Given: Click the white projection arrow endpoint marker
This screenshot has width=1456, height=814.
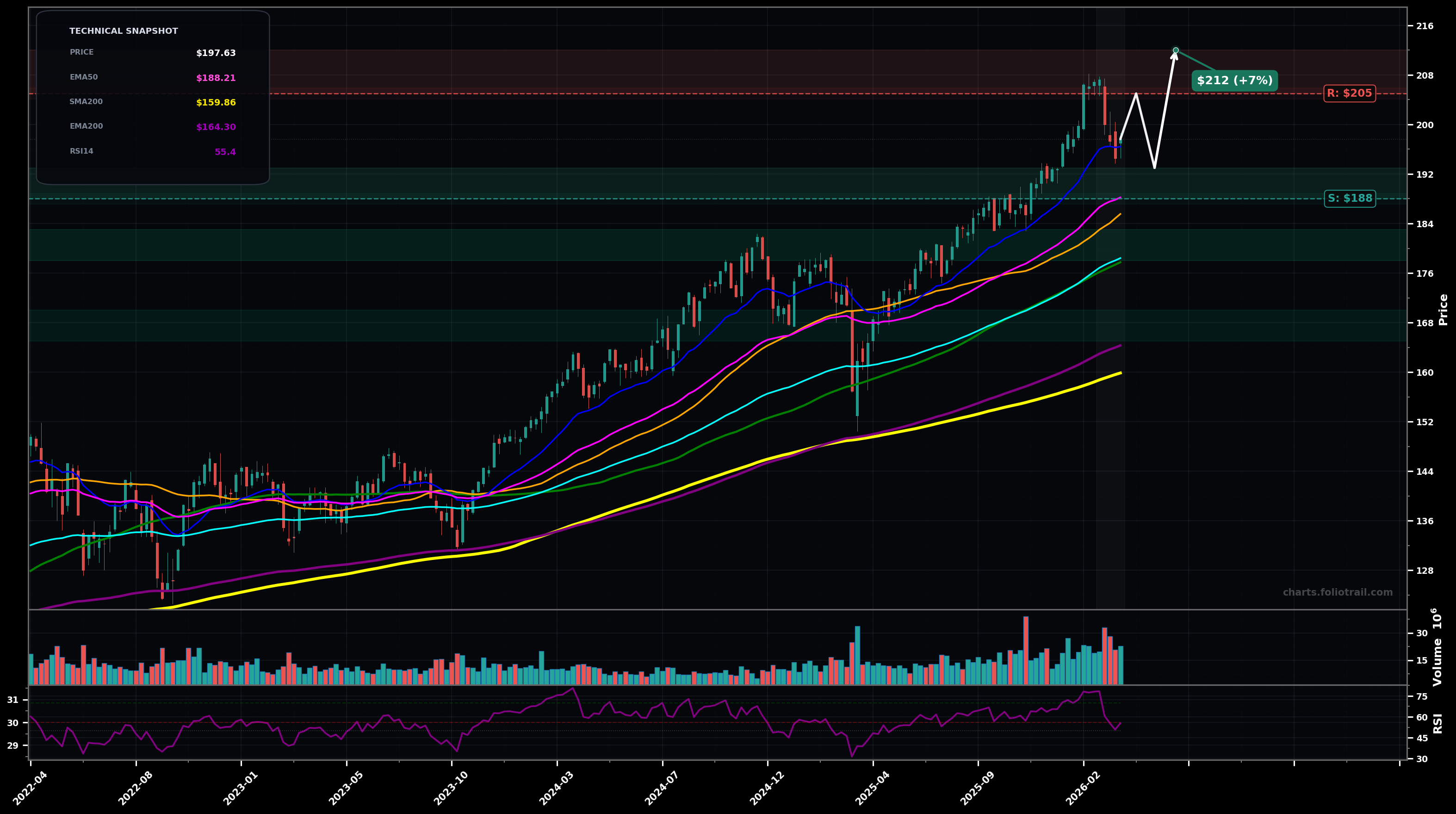Looking at the screenshot, I should (x=1176, y=50).
